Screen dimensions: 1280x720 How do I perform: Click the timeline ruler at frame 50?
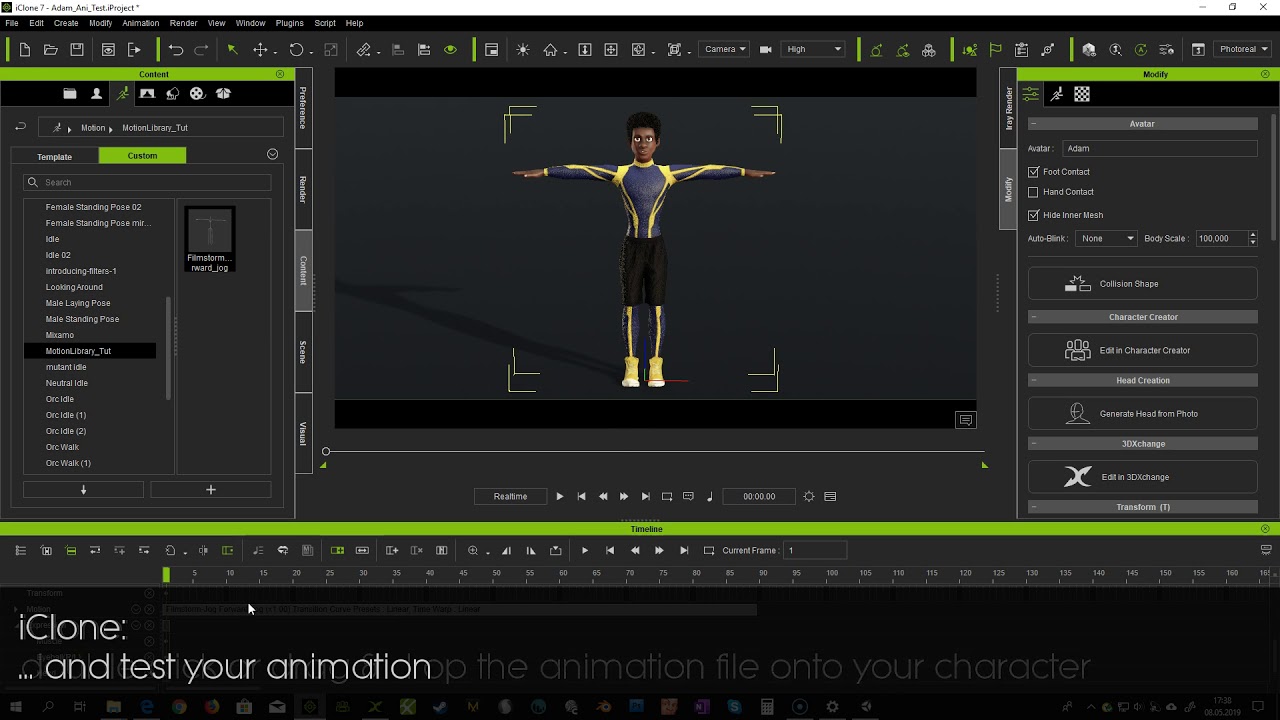pyautogui.click(x=496, y=573)
